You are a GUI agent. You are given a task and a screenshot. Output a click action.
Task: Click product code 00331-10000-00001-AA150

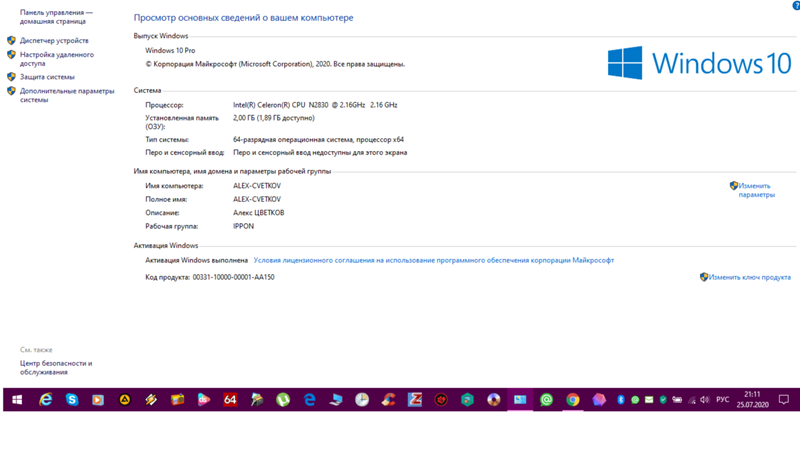tap(233, 277)
